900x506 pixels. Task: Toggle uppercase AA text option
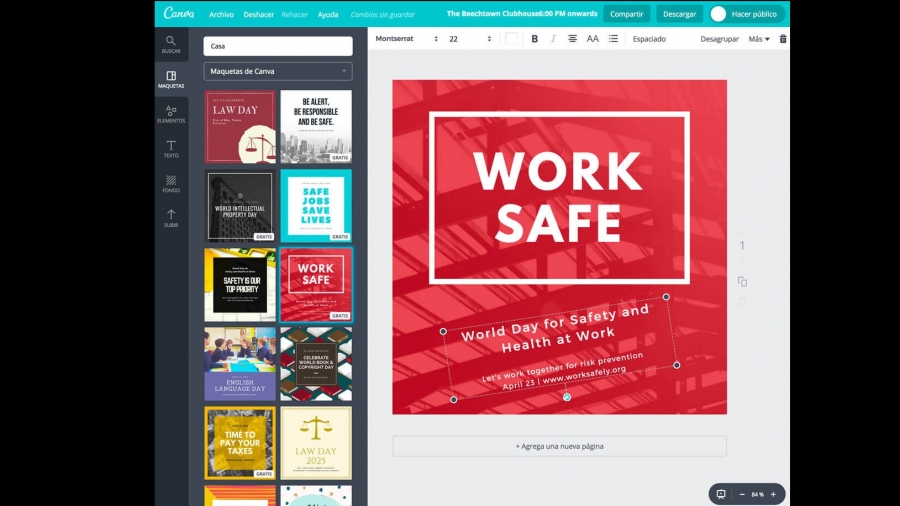pyautogui.click(x=592, y=39)
